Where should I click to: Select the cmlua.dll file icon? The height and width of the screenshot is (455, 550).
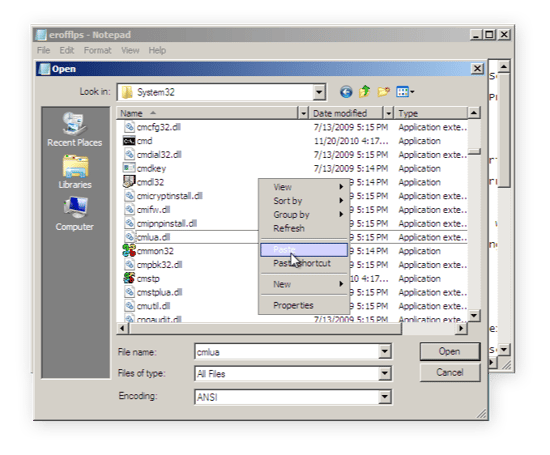click(x=129, y=237)
